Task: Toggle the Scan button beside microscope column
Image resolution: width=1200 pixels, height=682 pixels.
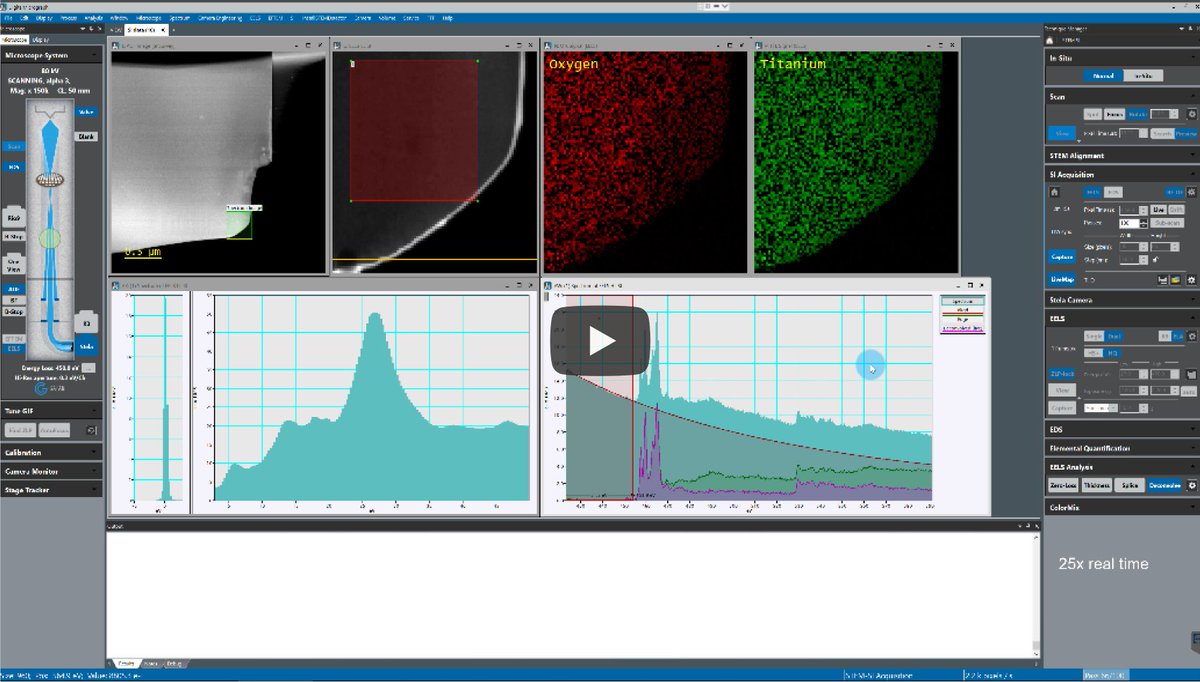Action: click(x=14, y=146)
